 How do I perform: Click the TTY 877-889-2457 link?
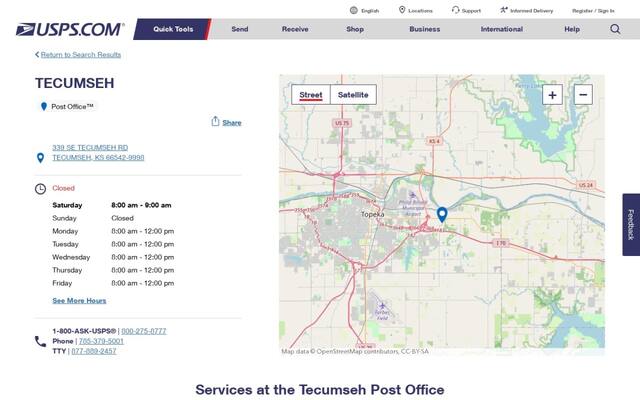click(93, 351)
